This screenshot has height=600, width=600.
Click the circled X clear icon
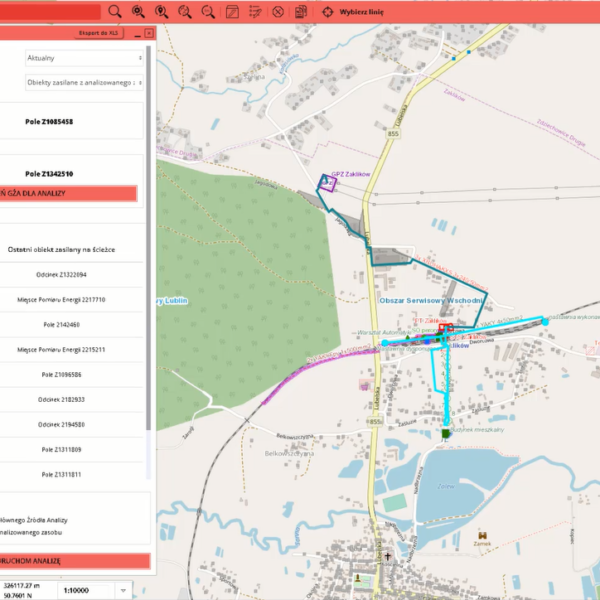[x=278, y=11]
